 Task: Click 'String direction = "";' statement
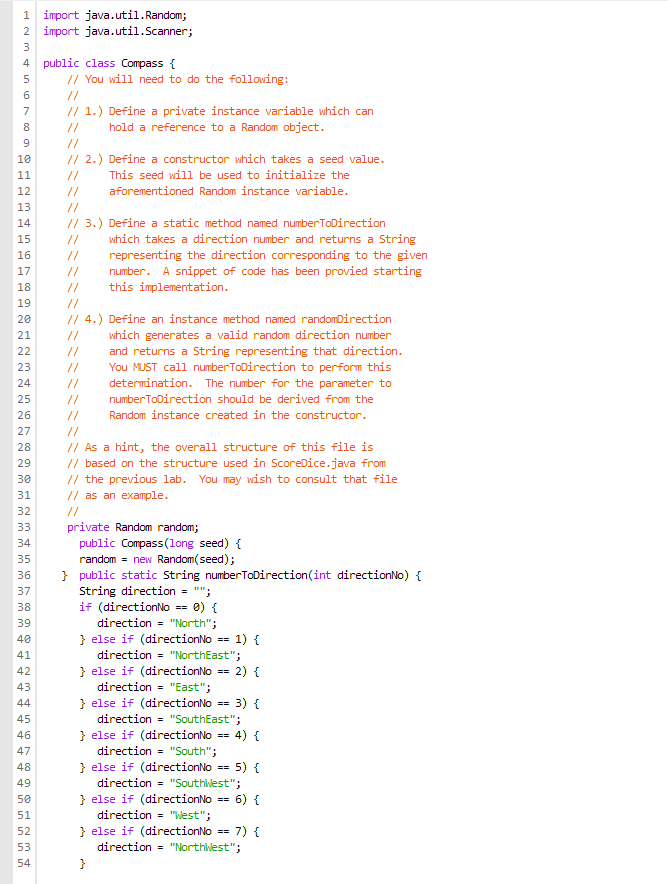tap(145, 591)
